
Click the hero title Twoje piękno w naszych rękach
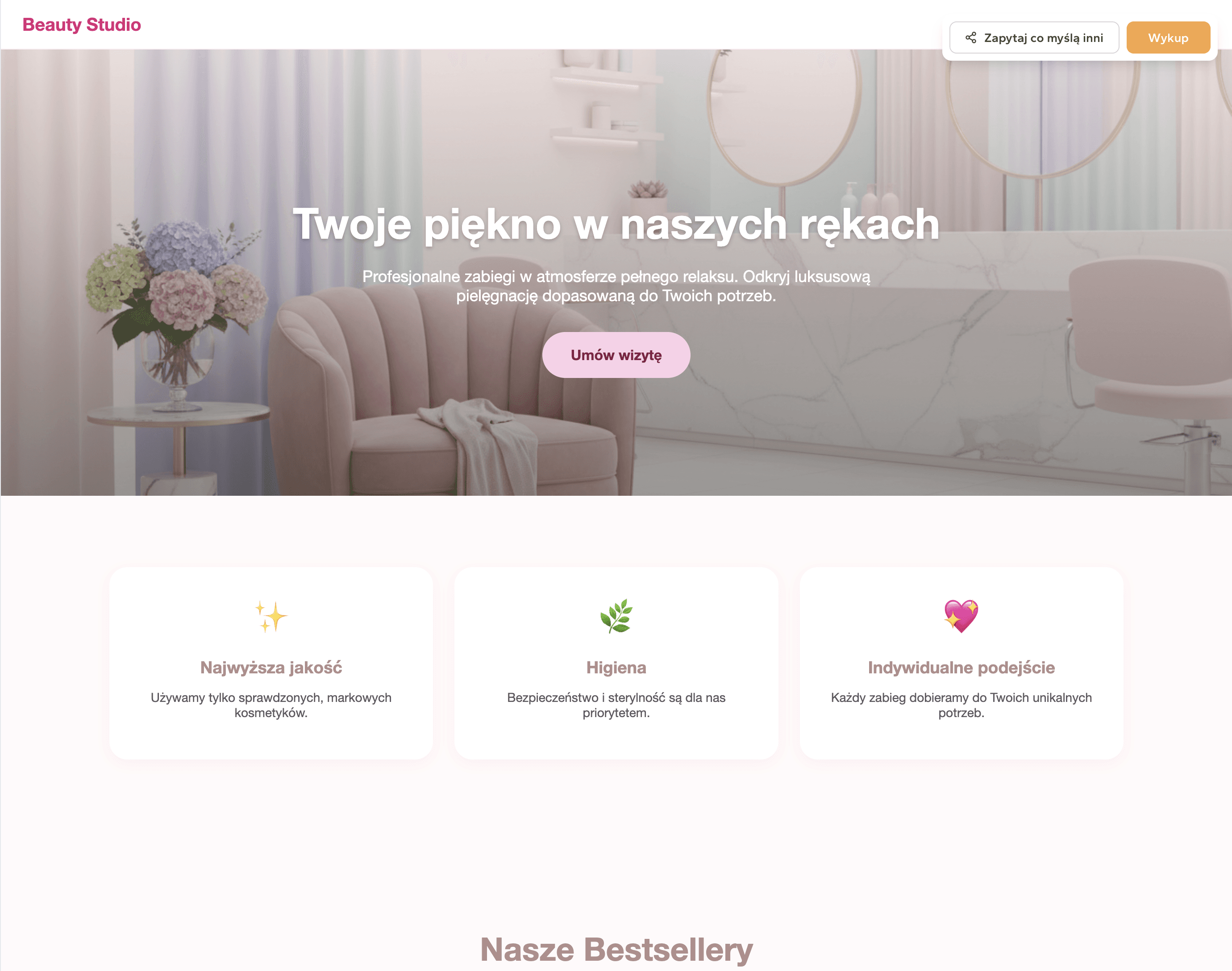(x=616, y=224)
